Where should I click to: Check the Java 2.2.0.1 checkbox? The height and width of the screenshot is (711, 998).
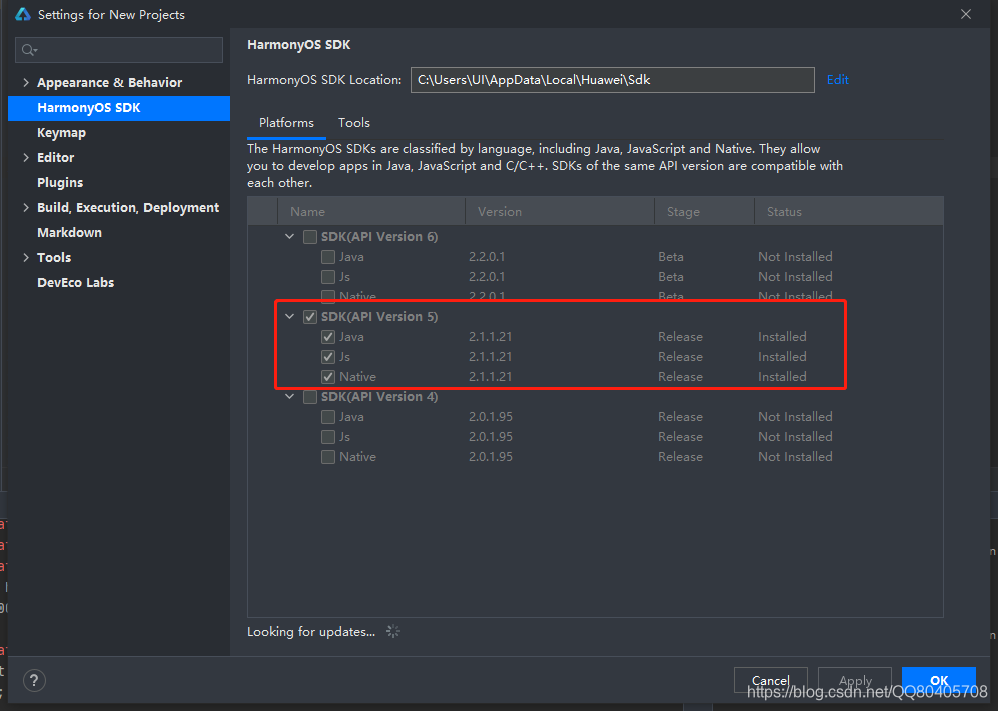tap(328, 257)
